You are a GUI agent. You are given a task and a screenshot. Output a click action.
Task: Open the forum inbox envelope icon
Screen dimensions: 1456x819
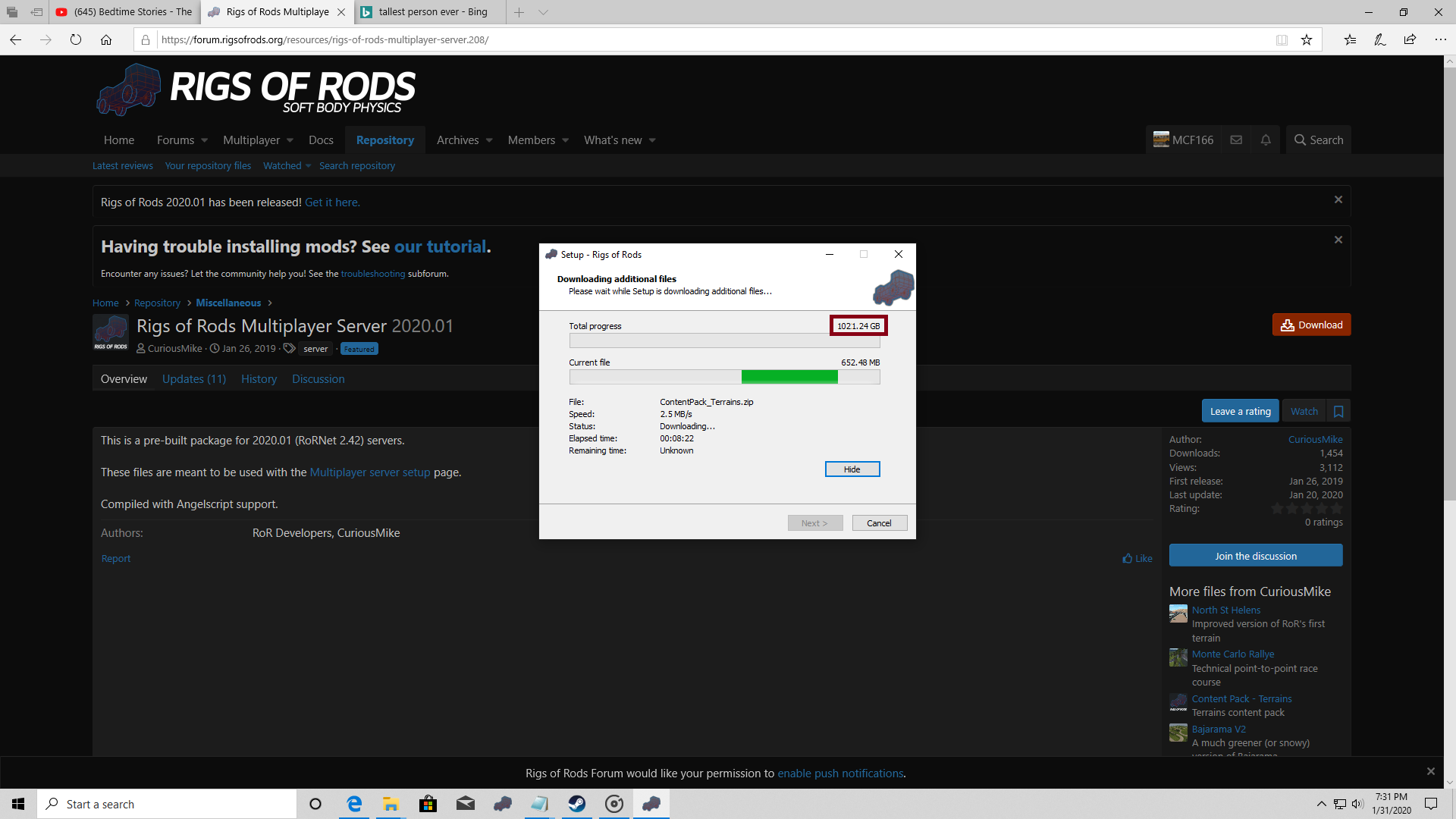point(1236,140)
